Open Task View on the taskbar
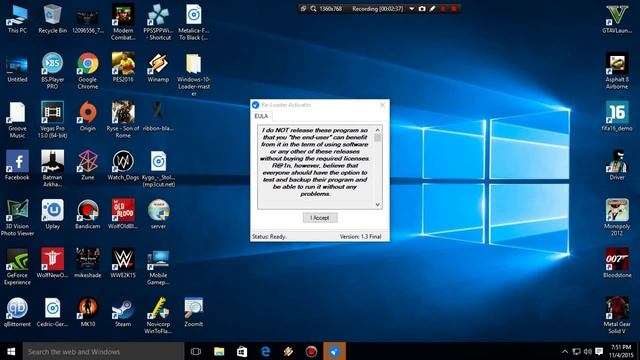The width and height of the screenshot is (640, 360). coord(196,351)
